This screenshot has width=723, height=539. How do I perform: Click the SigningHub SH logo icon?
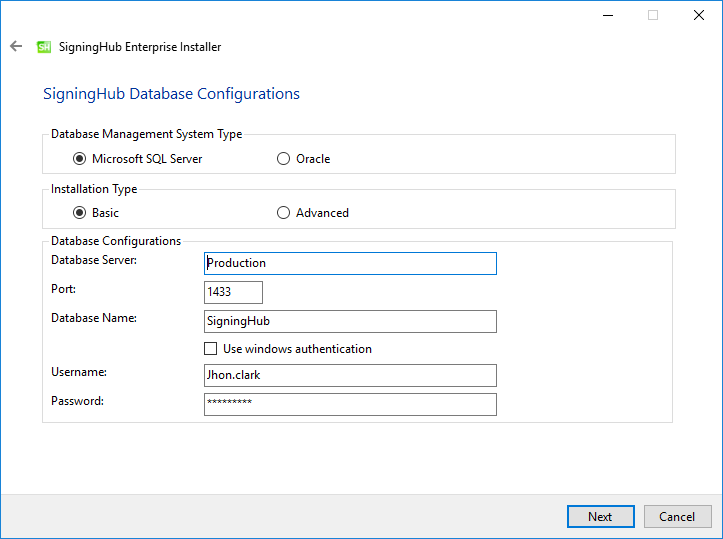click(44, 47)
